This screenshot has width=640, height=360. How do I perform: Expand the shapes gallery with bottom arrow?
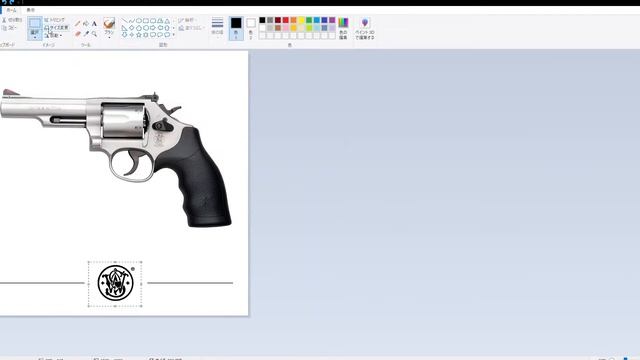point(173,35)
